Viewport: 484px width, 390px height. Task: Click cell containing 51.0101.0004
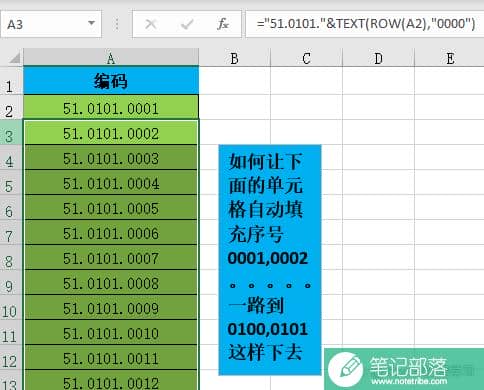pos(111,182)
